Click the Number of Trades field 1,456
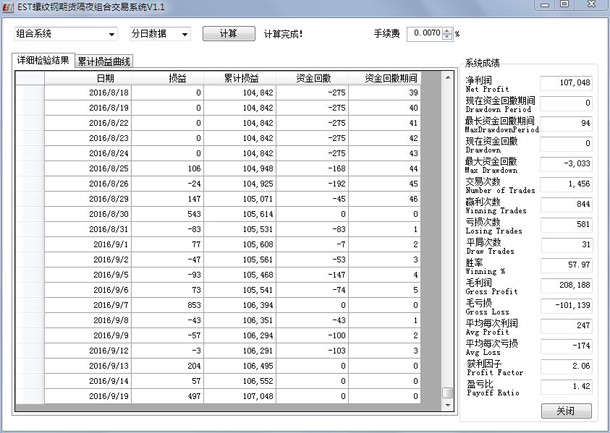Image resolution: width=610 pixels, height=433 pixels. point(566,184)
